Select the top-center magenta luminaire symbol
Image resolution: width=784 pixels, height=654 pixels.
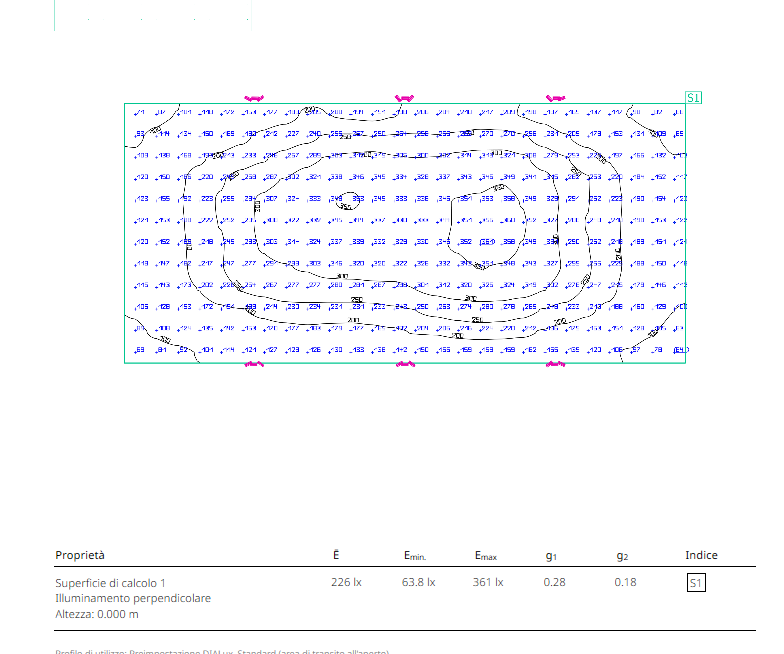click(x=404, y=98)
